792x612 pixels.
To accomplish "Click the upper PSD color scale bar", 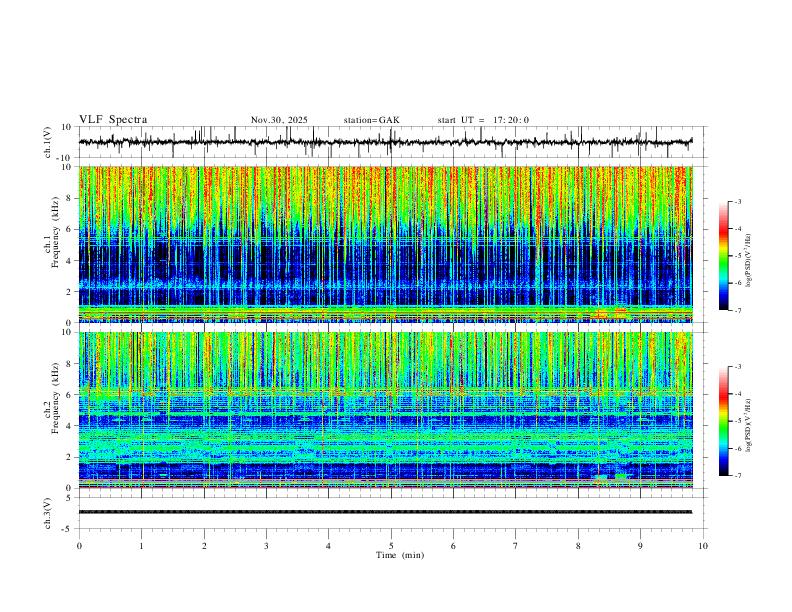I will click(723, 256).
